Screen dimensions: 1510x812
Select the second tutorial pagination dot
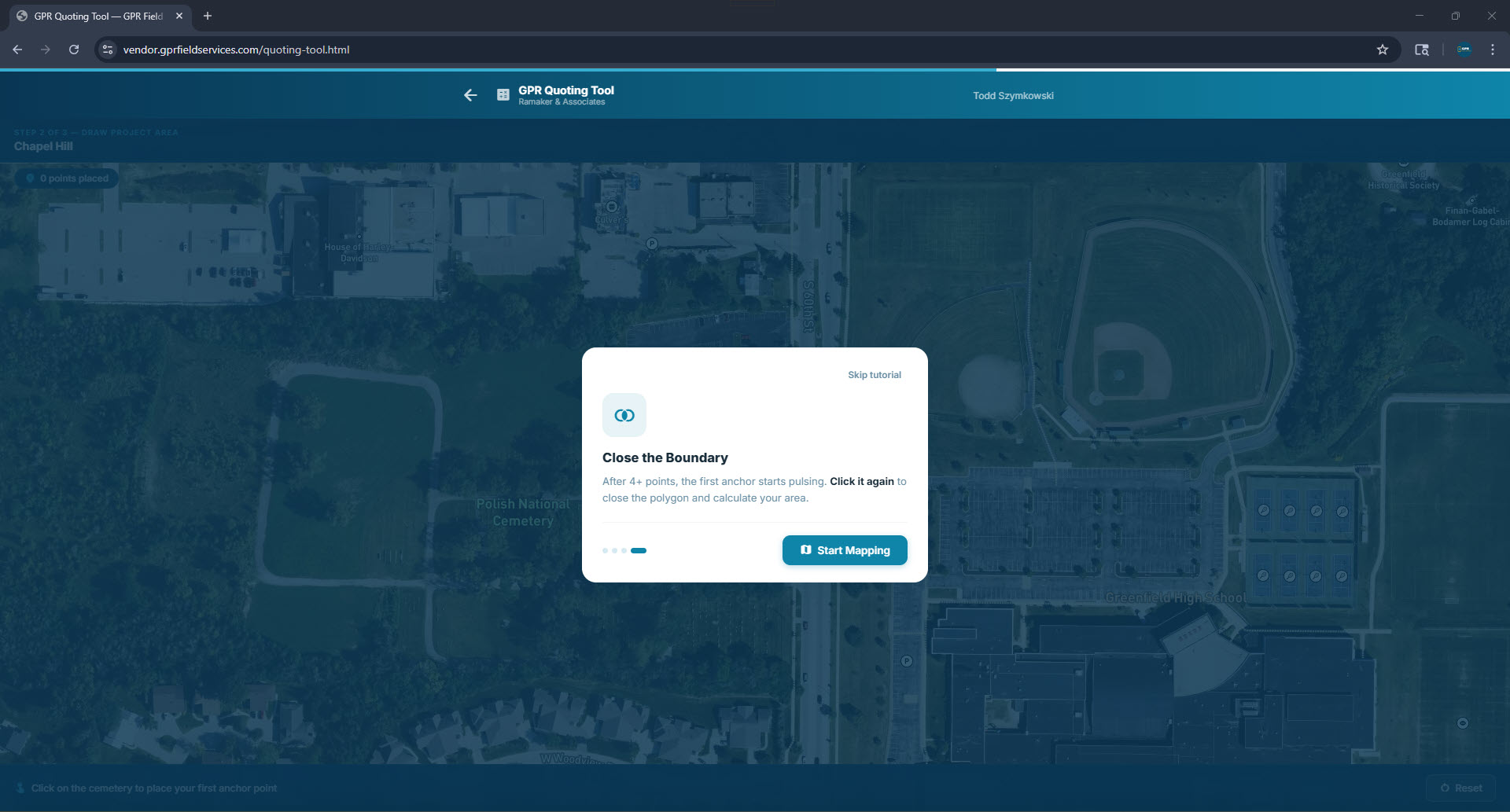click(615, 551)
